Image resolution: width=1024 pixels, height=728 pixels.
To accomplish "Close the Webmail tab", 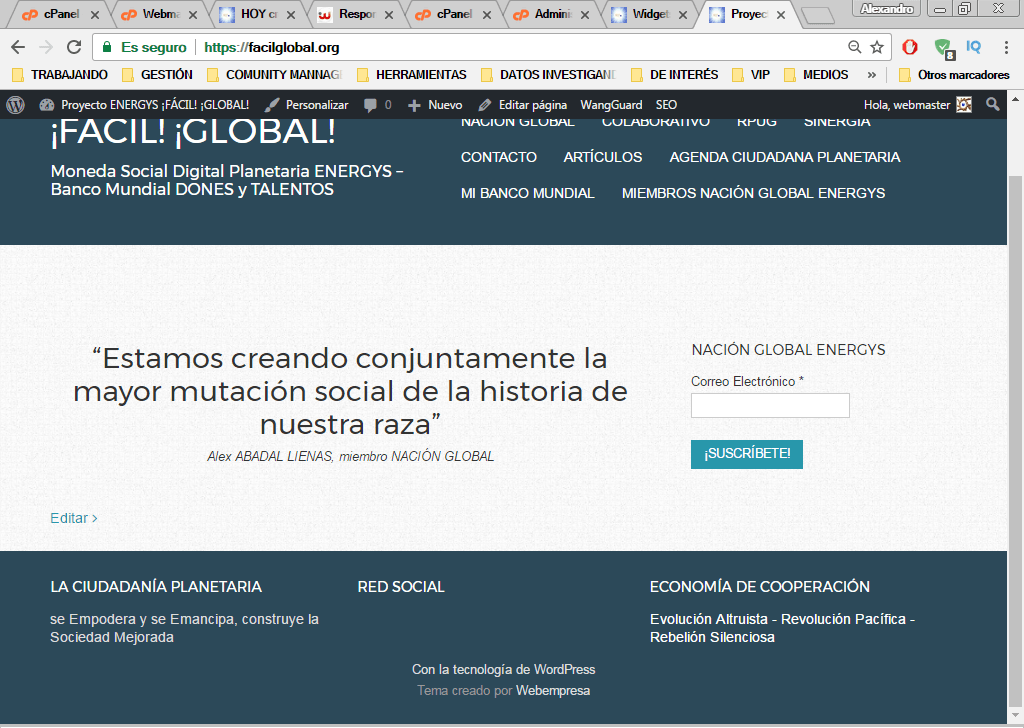I will pos(193,14).
